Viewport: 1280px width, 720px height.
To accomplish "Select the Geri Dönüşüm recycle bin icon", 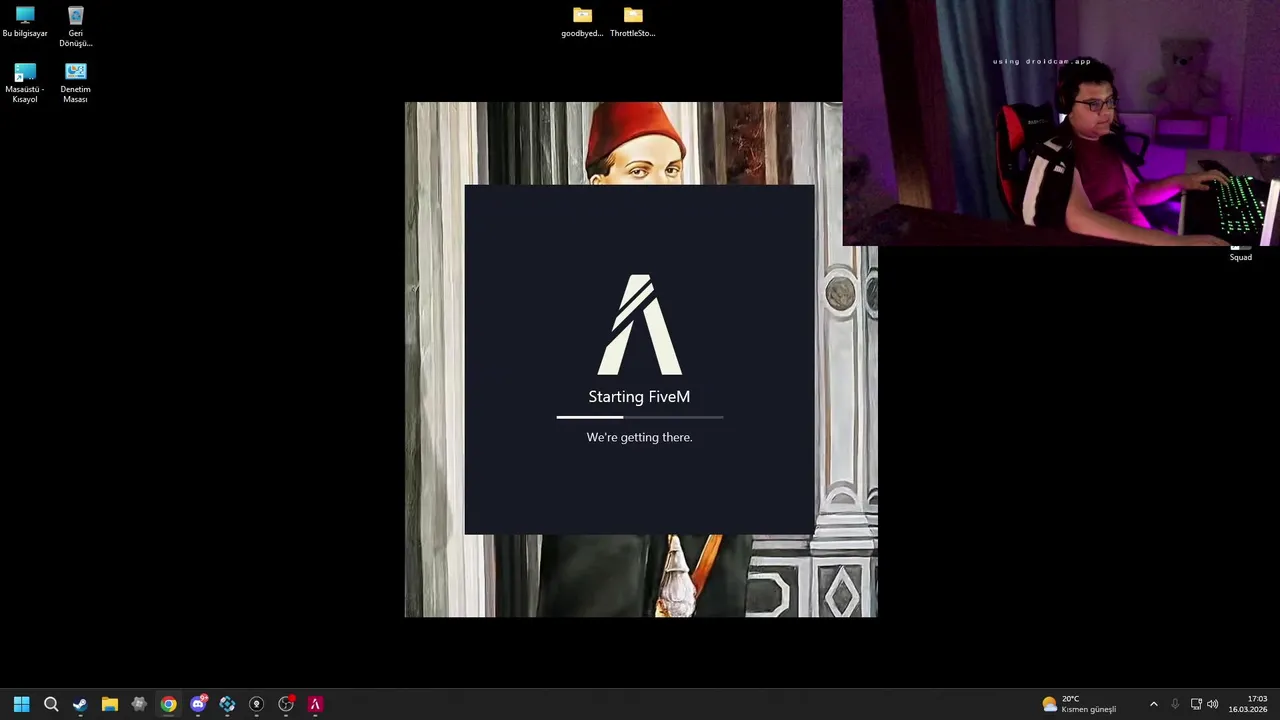I will (x=75, y=26).
